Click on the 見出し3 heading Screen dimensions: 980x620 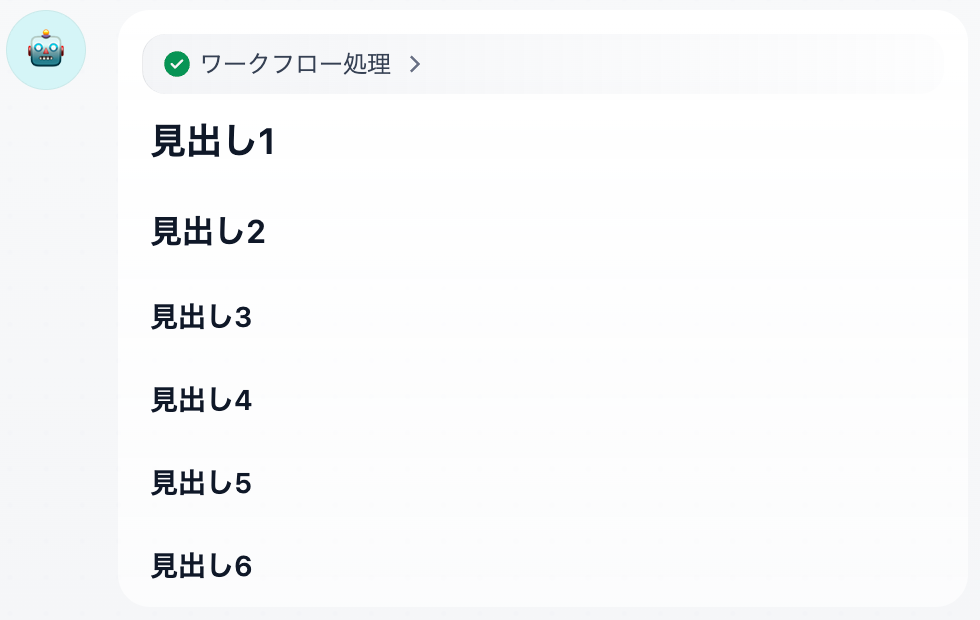coord(201,317)
